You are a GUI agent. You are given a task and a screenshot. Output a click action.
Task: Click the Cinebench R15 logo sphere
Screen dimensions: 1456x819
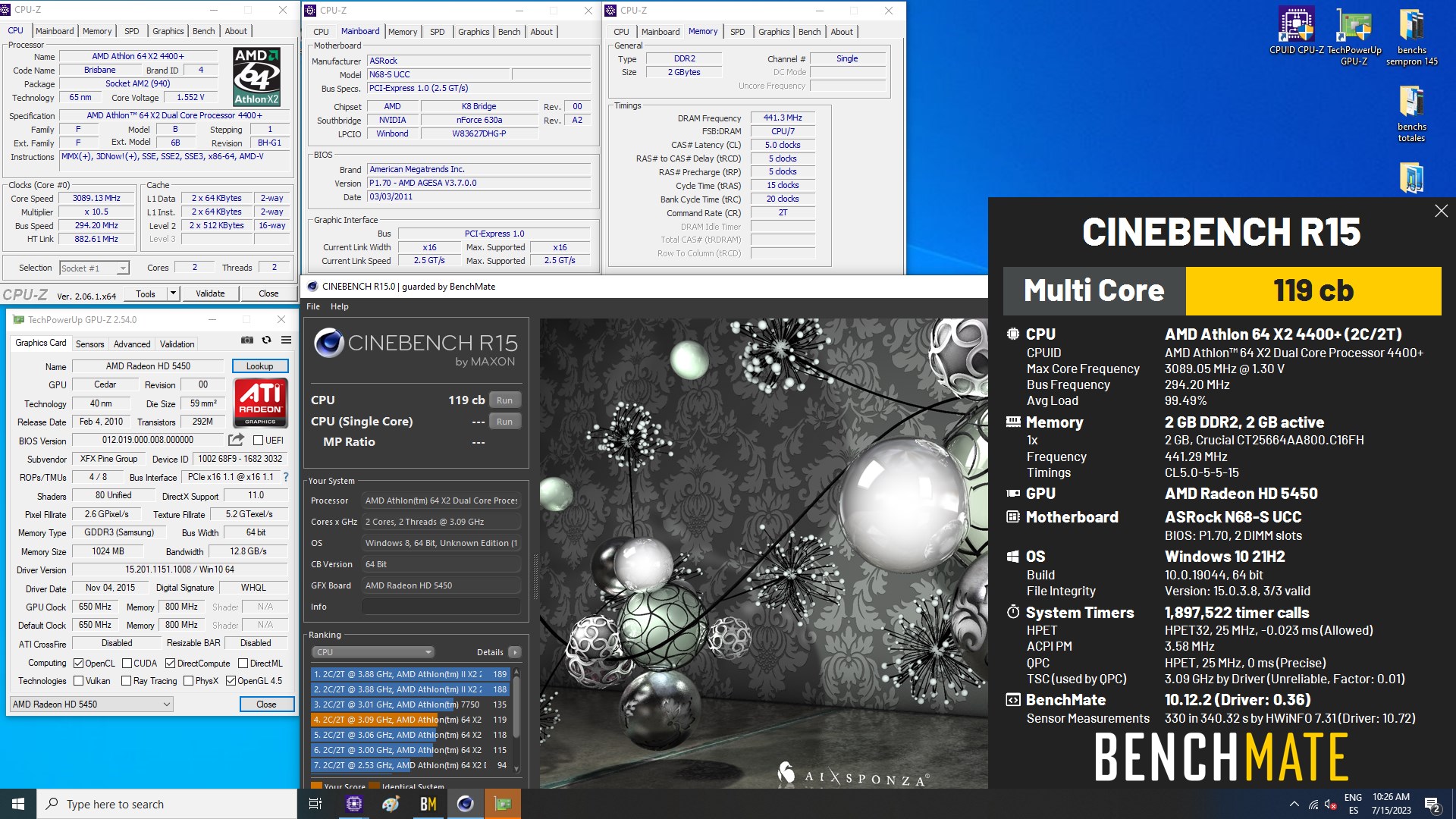tap(329, 343)
